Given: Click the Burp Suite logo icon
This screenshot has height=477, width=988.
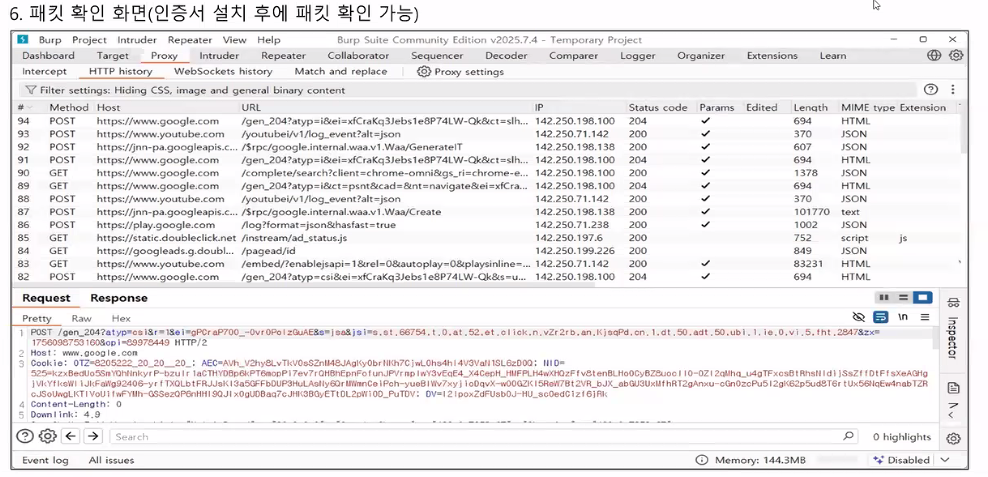Looking at the screenshot, I should tap(23, 40).
